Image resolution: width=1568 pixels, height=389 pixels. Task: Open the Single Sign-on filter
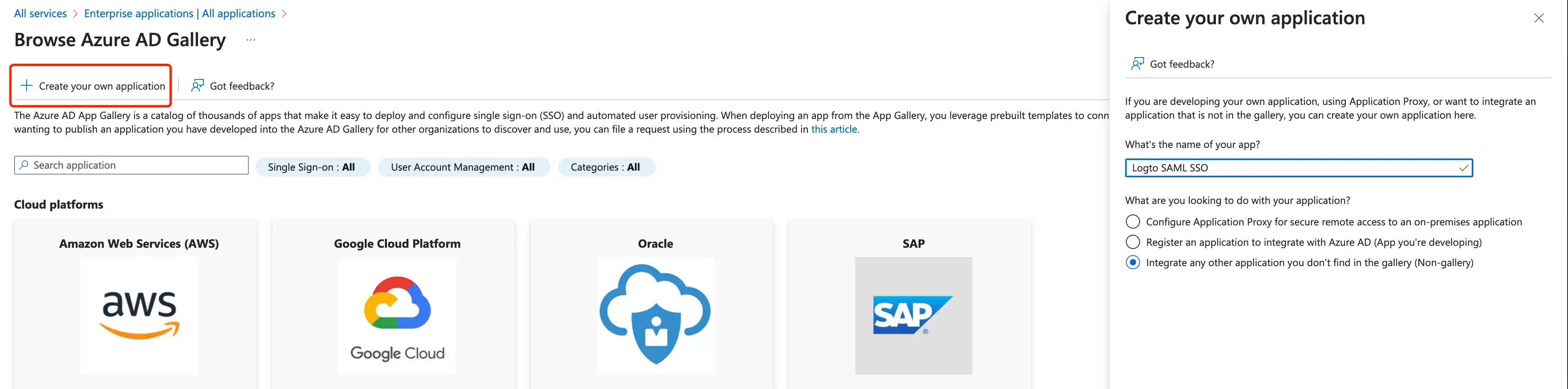click(x=312, y=167)
